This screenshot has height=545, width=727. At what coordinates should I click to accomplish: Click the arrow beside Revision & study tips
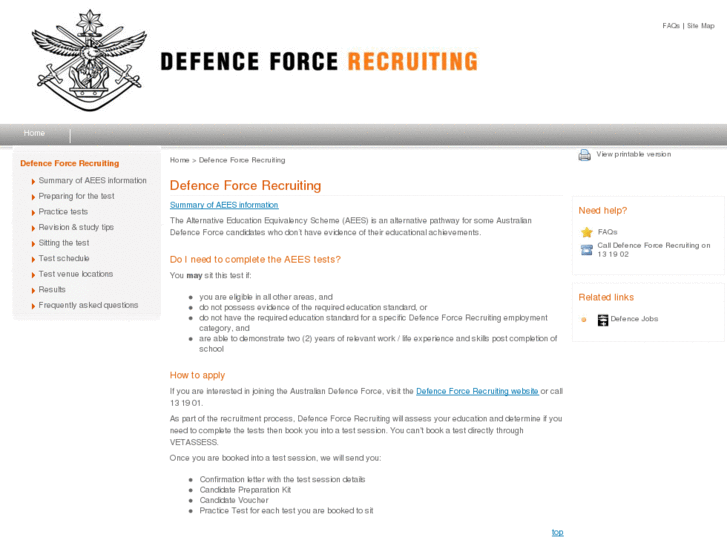(33, 228)
